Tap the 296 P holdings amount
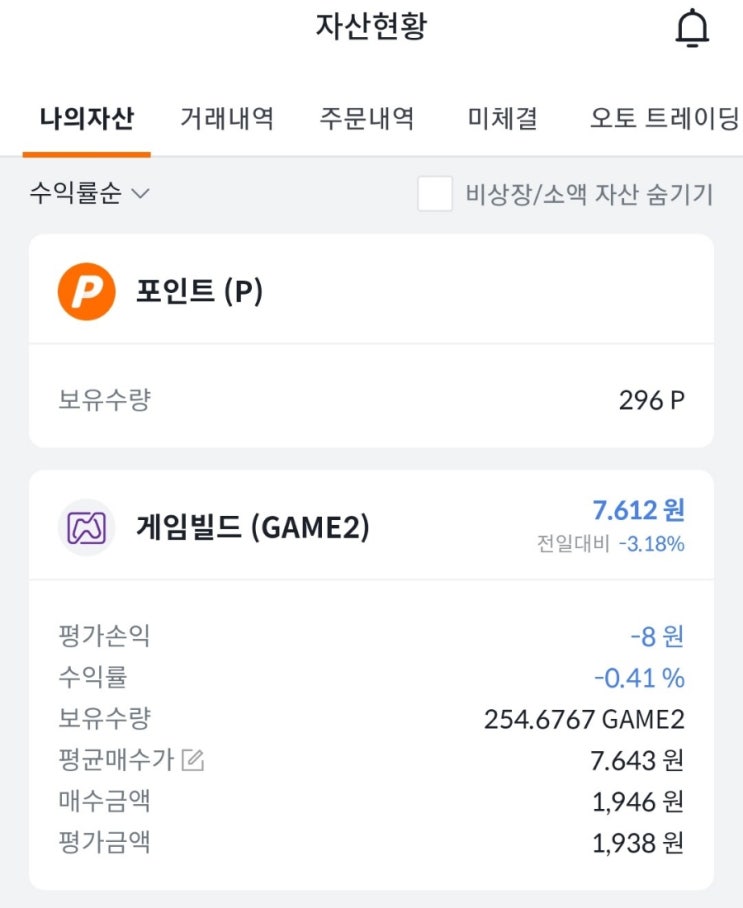743x908 pixels. [652, 400]
